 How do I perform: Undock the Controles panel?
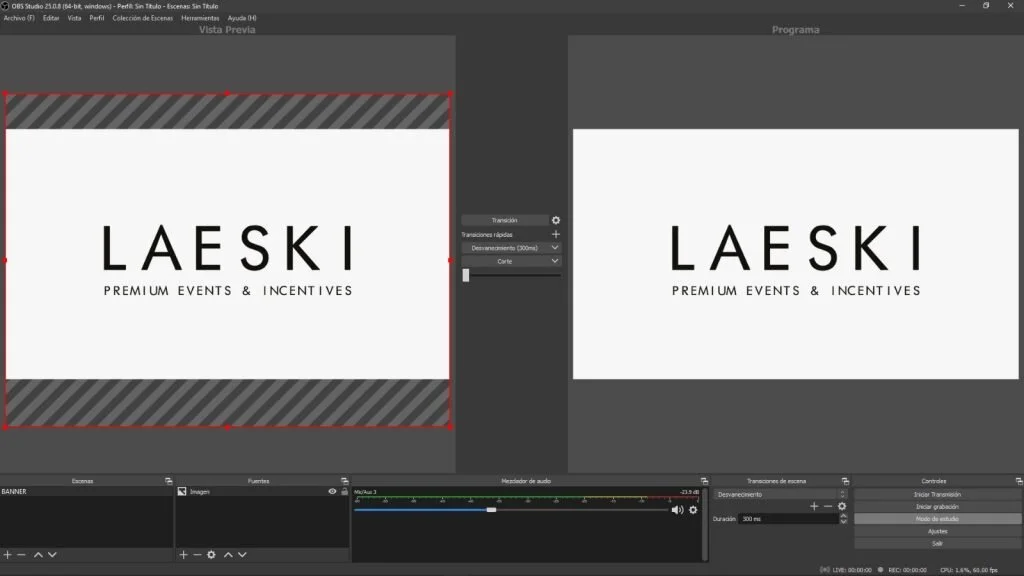(1019, 481)
